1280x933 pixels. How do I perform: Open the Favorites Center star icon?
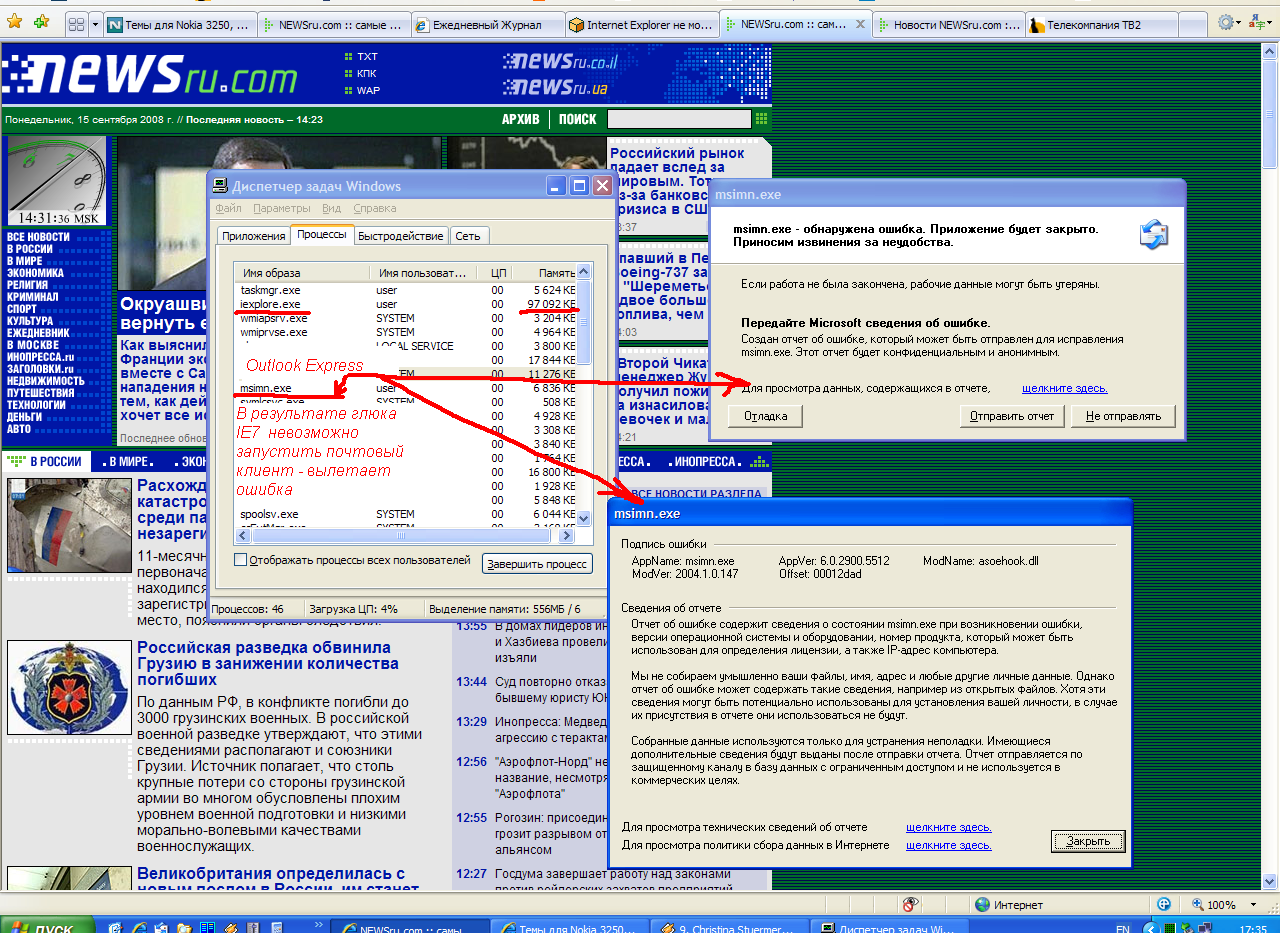14,22
